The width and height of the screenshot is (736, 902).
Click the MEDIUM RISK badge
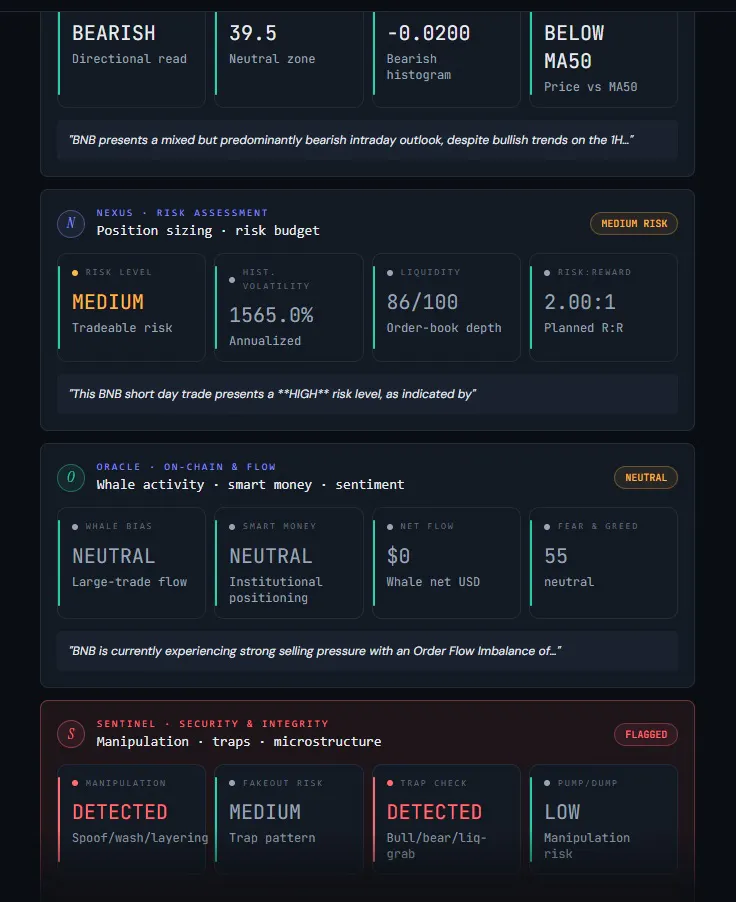click(634, 224)
